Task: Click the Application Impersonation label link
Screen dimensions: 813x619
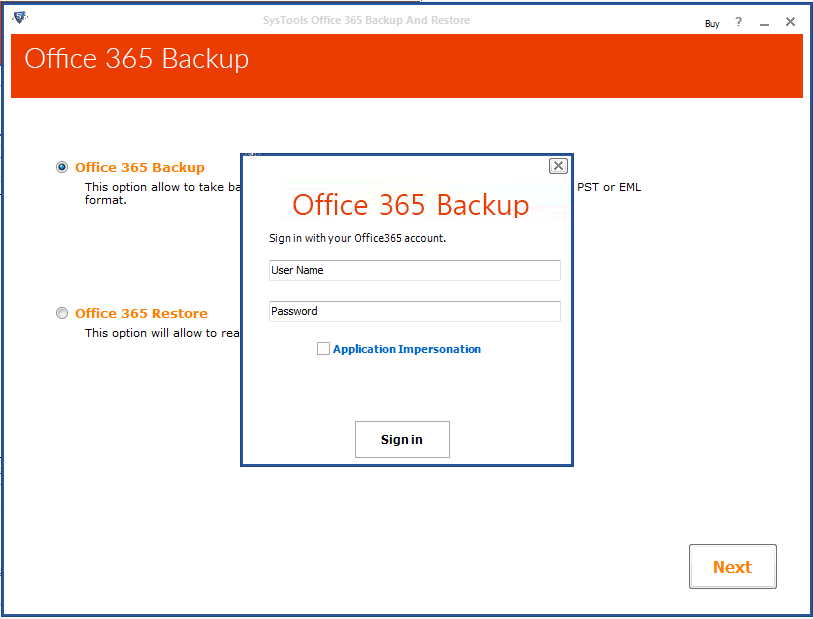Action: (x=406, y=349)
